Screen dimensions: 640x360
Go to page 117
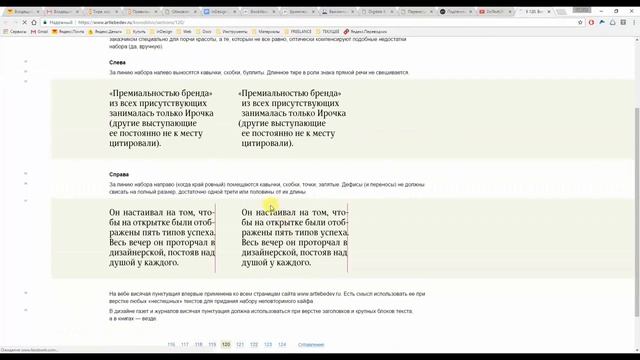[x=185, y=344]
